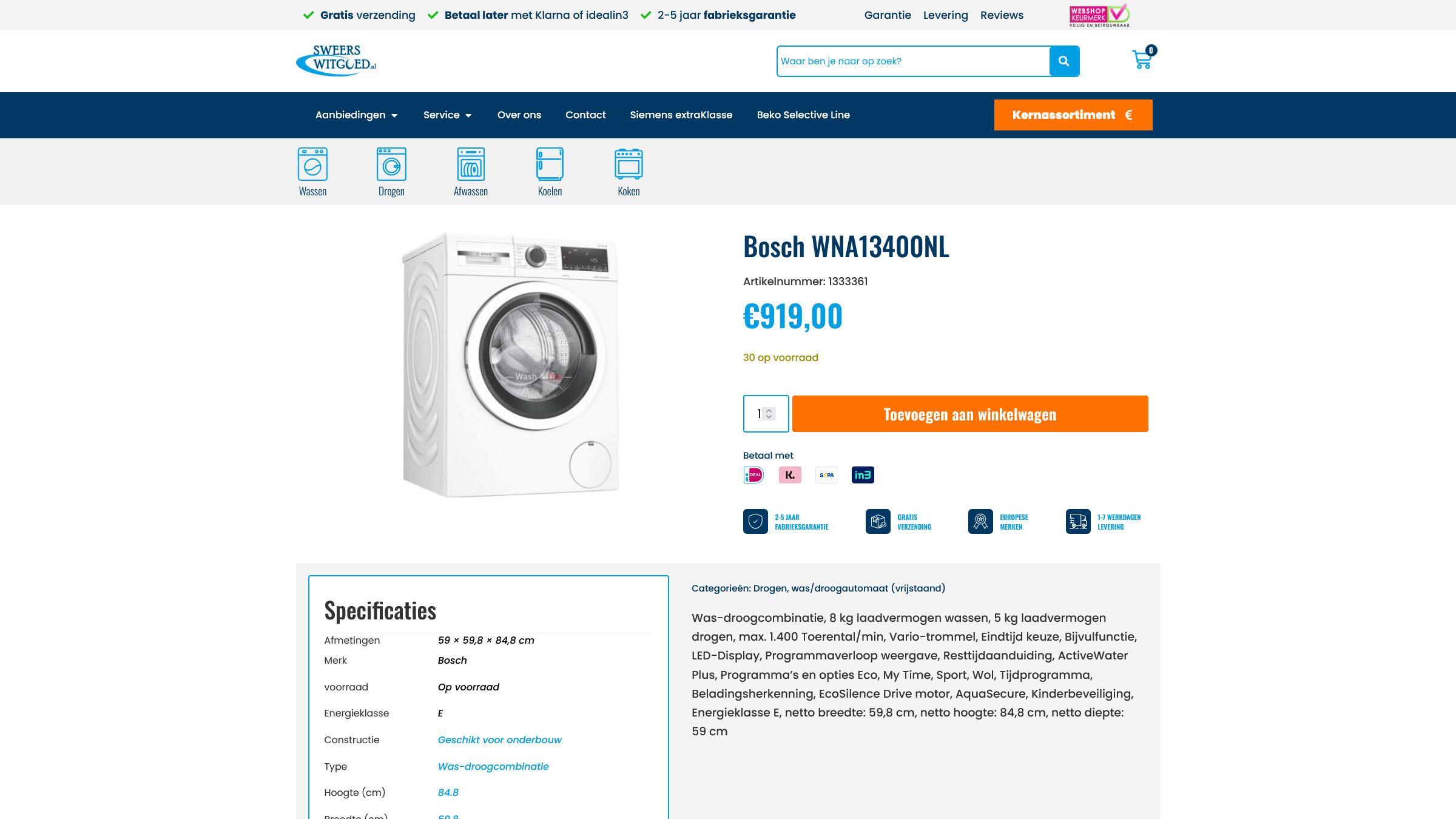The height and width of the screenshot is (819, 1456).
Task: Click the in3 payment icon
Action: [863, 475]
